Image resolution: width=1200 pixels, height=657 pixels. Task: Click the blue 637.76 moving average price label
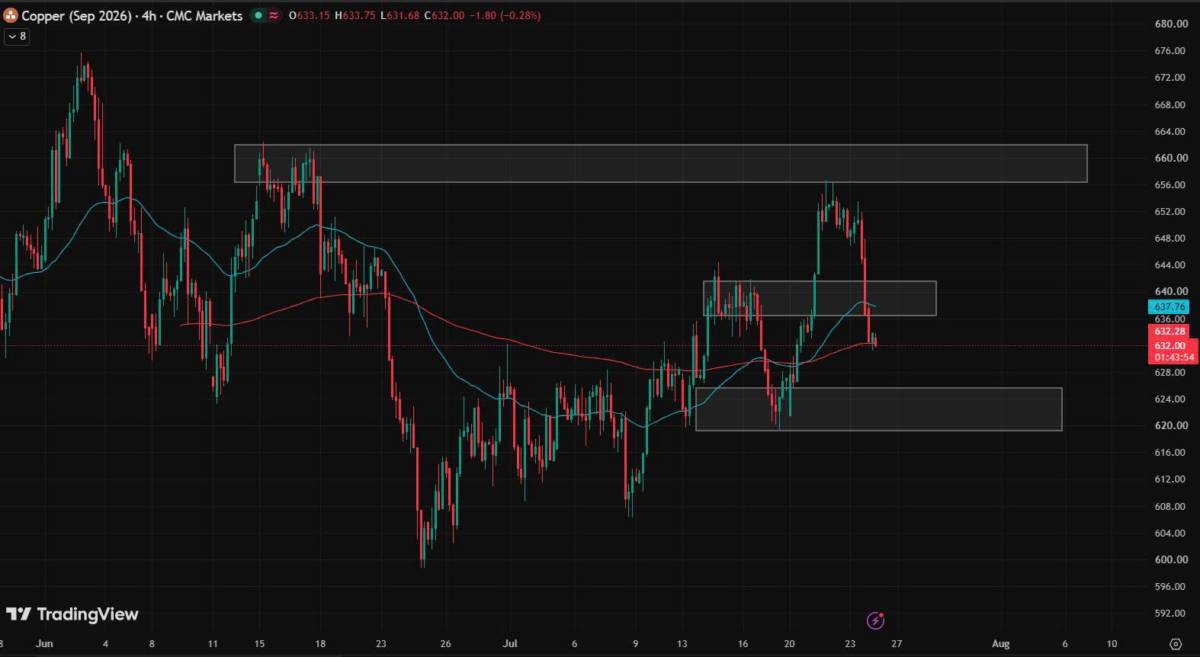[1169, 306]
